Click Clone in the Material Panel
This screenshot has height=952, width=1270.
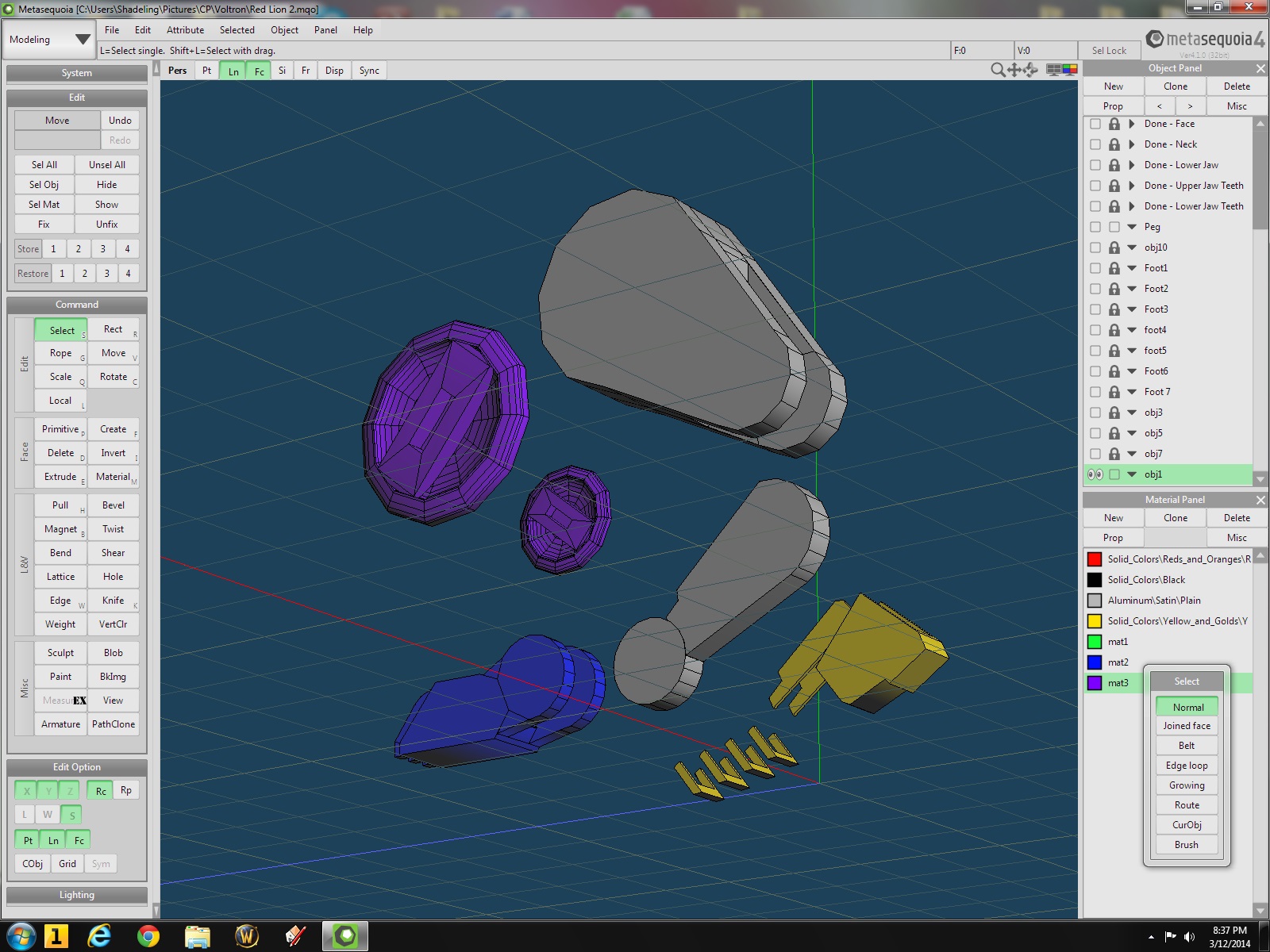click(1176, 518)
